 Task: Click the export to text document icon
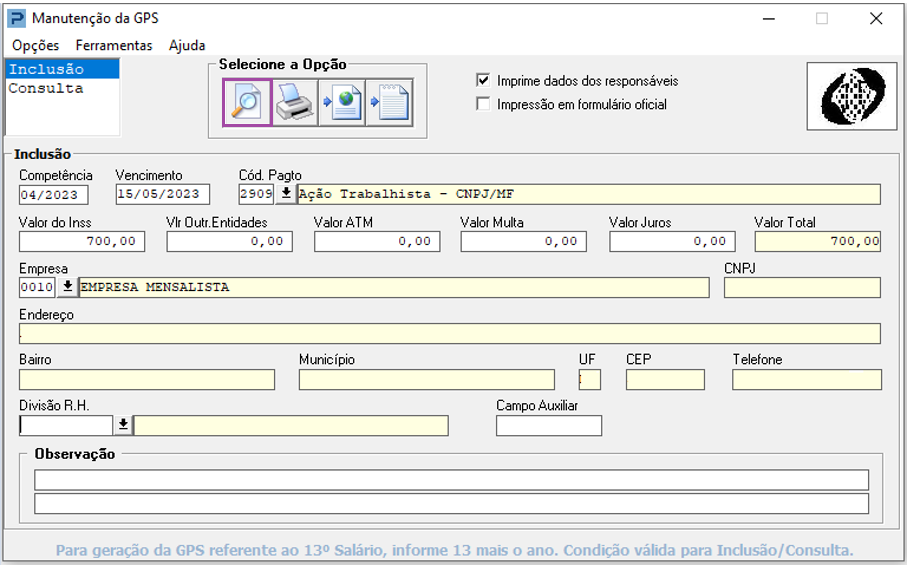click(389, 103)
